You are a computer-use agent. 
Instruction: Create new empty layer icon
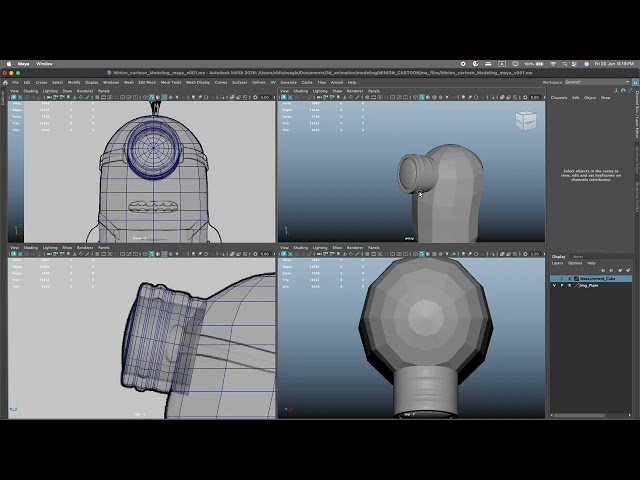[x=620, y=270]
